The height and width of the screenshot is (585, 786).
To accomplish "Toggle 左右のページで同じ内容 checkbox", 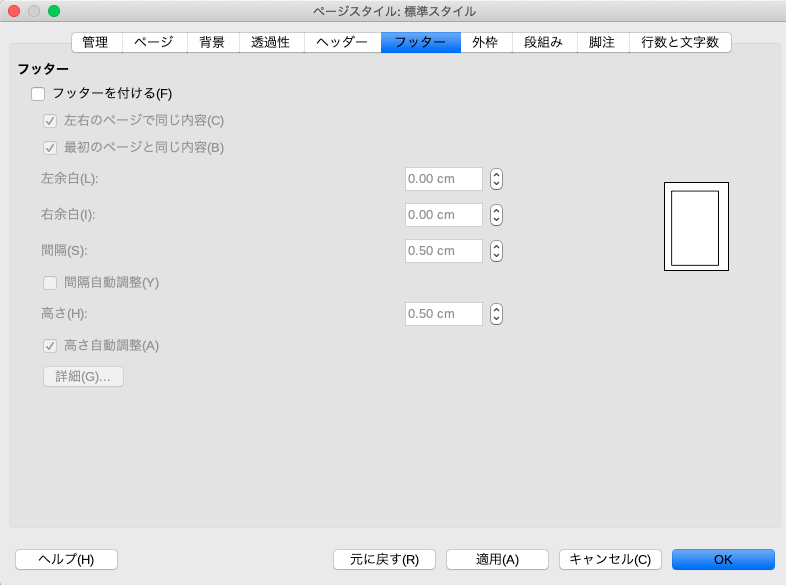I will 50,121.
